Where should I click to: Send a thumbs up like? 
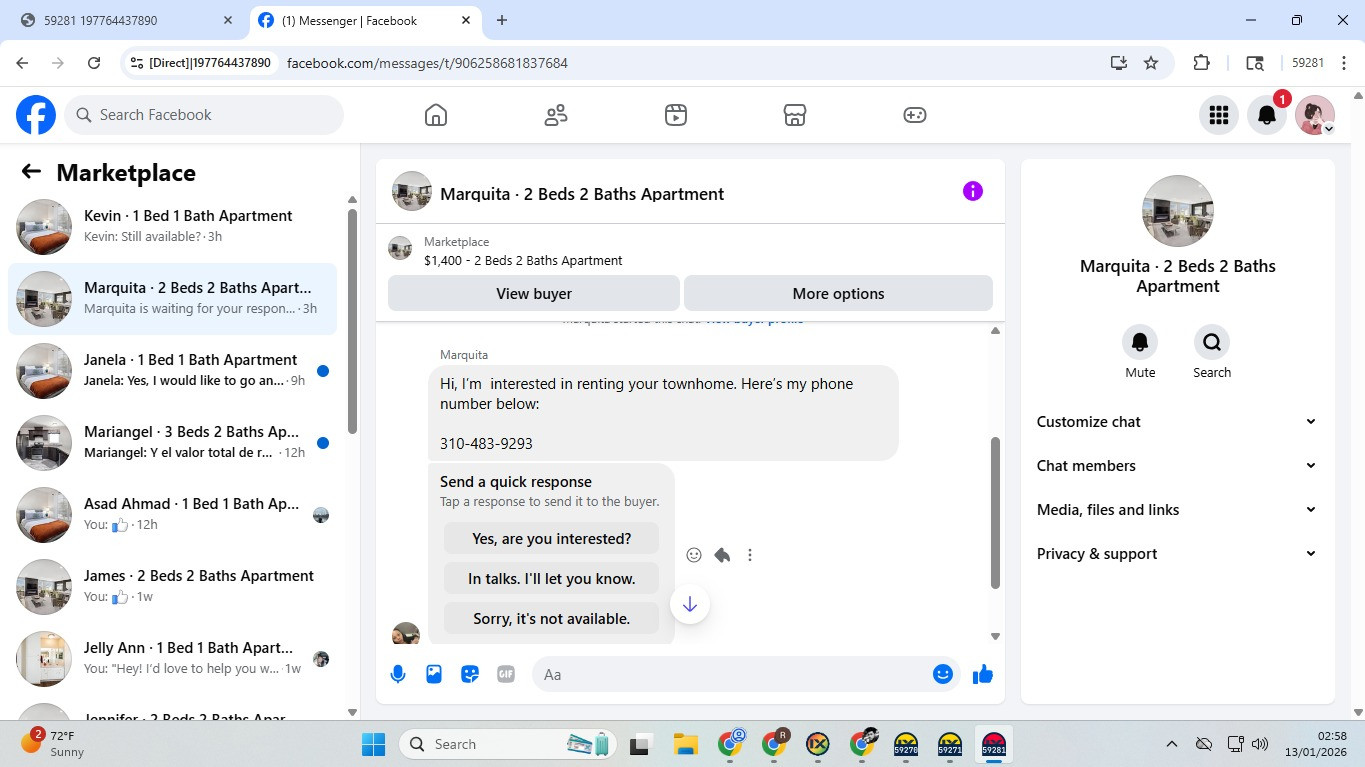click(x=983, y=674)
